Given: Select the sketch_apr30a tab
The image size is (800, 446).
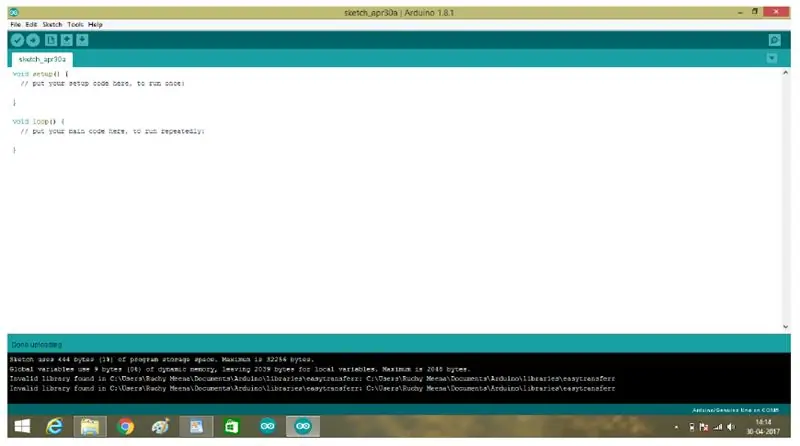Looking at the screenshot, I should (42, 59).
